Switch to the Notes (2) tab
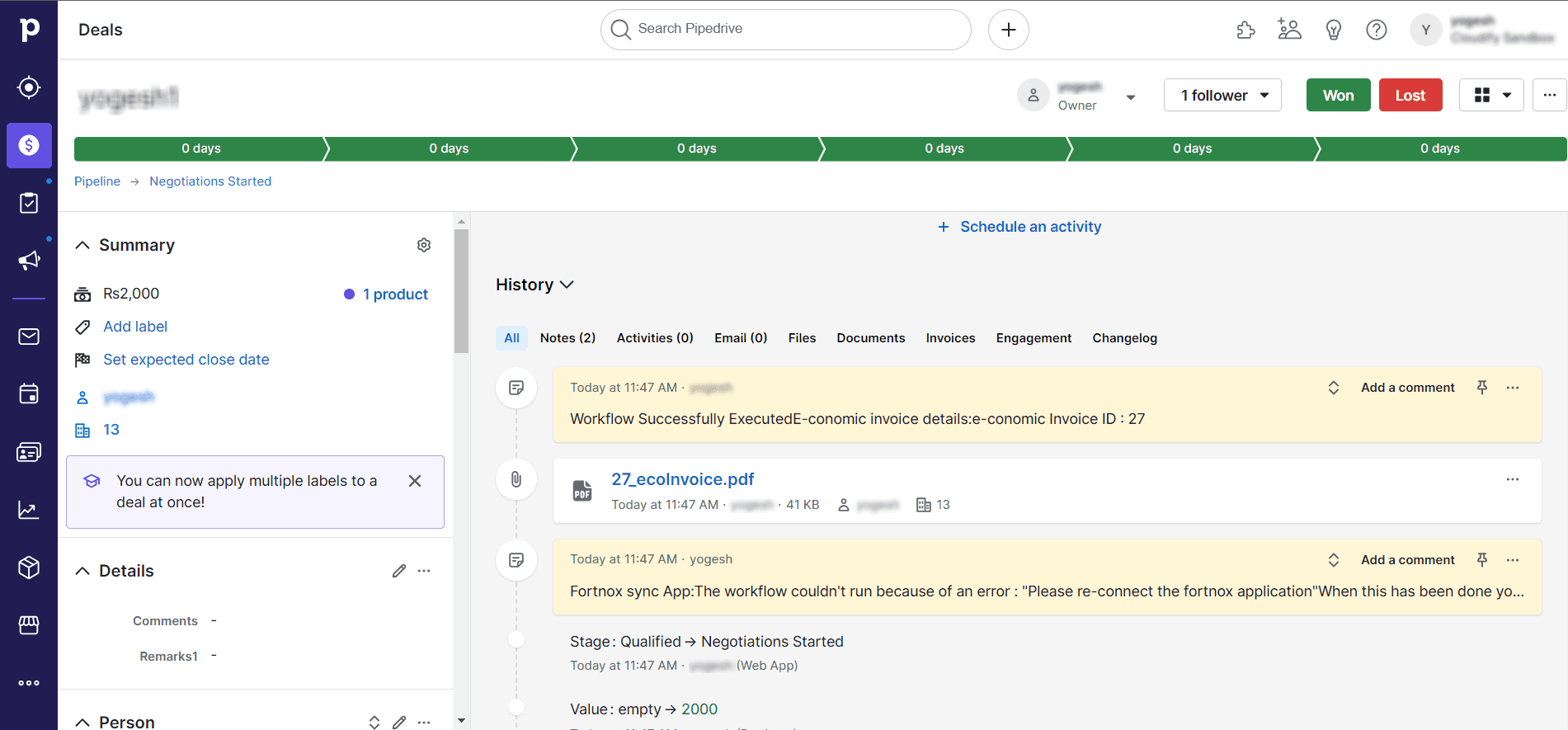The image size is (1568, 730). 567,338
